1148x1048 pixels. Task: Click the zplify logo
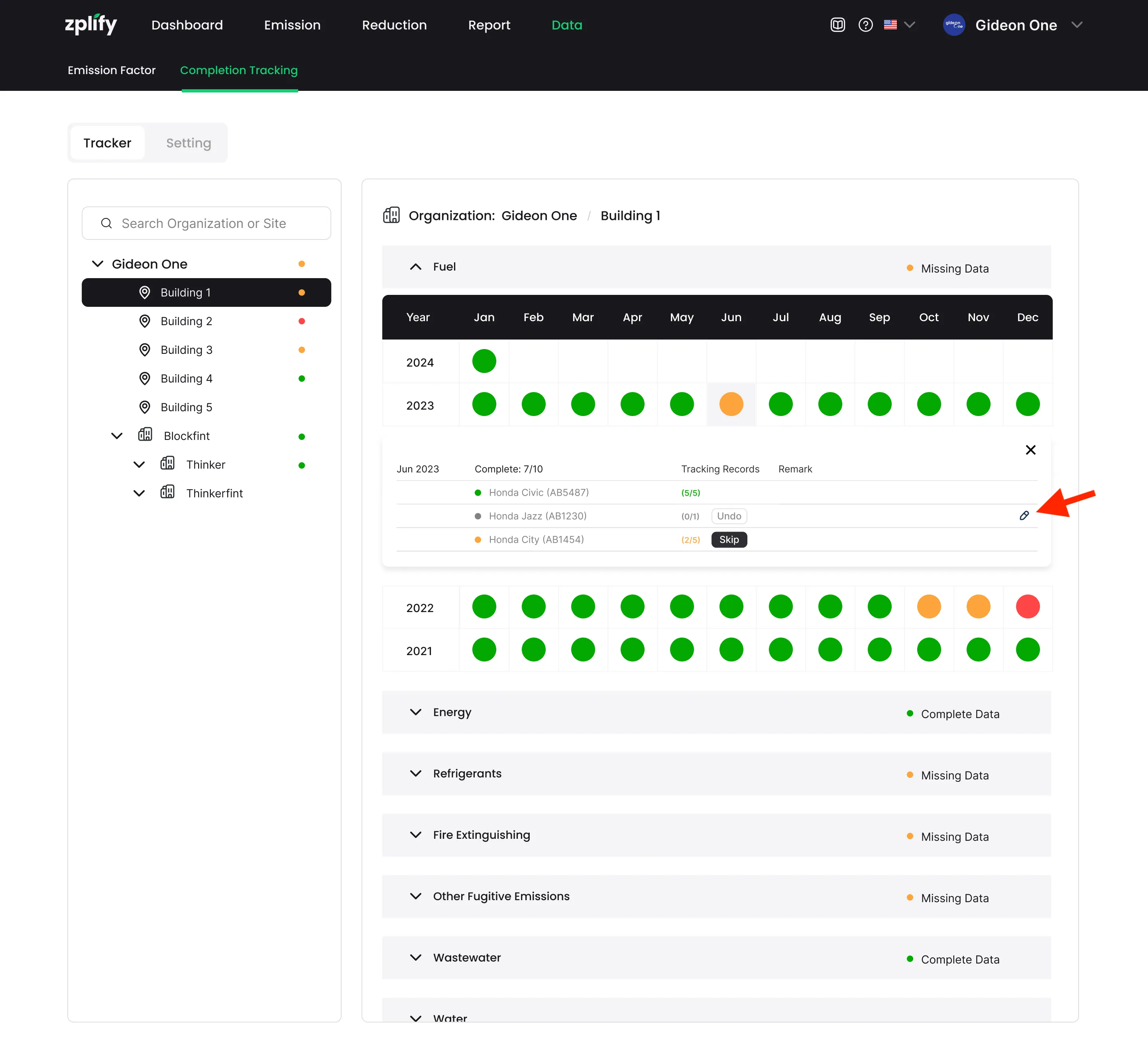pos(90,24)
